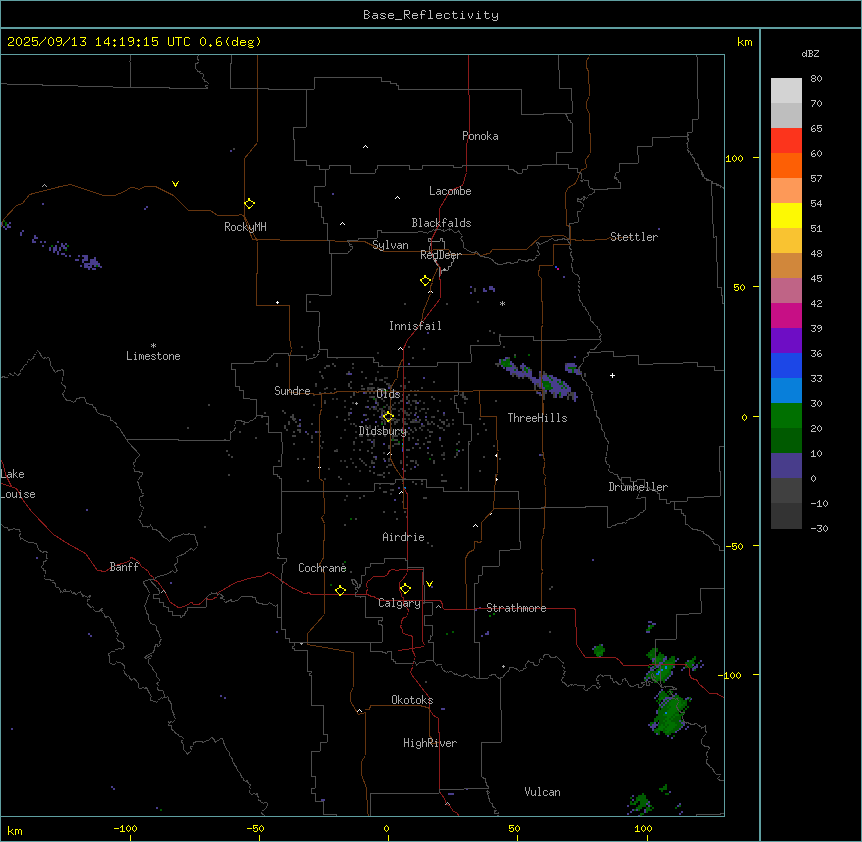This screenshot has width=862, height=842.
Task: Click the Innisfail city label
Action: [415, 326]
